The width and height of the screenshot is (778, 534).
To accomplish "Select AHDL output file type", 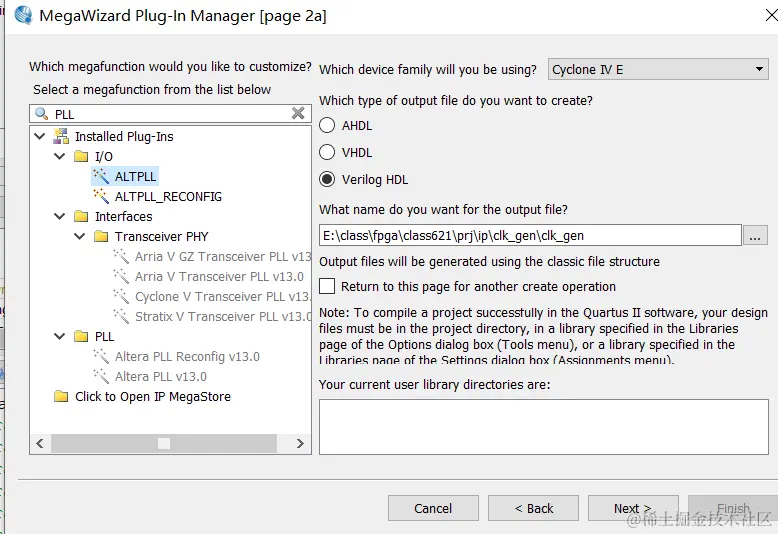I will (x=327, y=125).
